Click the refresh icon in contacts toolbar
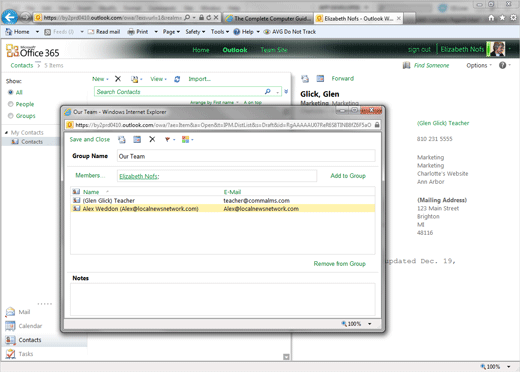Viewport: 520px width, 372px height. 177,79
